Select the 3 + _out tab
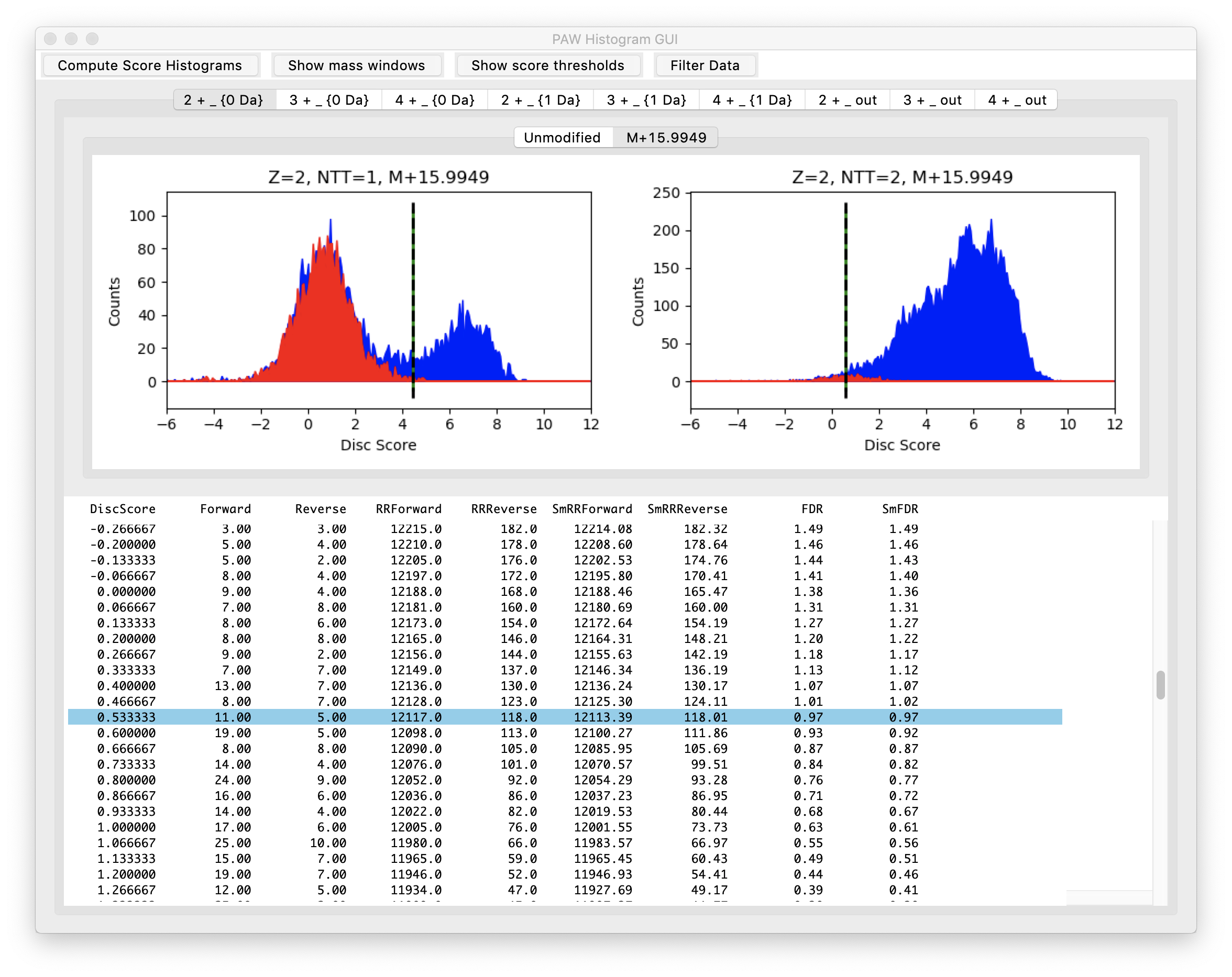 click(x=932, y=100)
